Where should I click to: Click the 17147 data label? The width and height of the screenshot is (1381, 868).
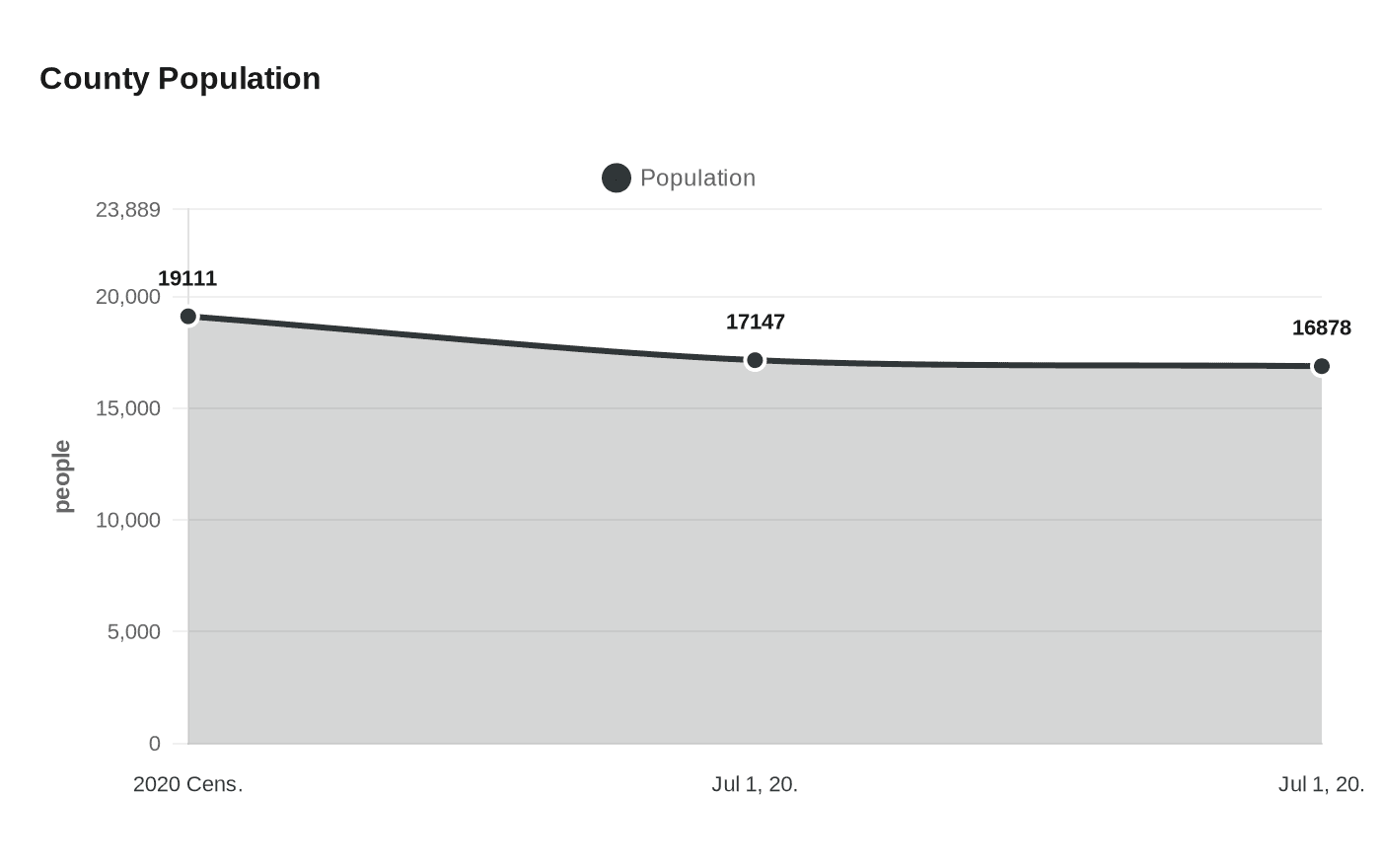(x=756, y=323)
